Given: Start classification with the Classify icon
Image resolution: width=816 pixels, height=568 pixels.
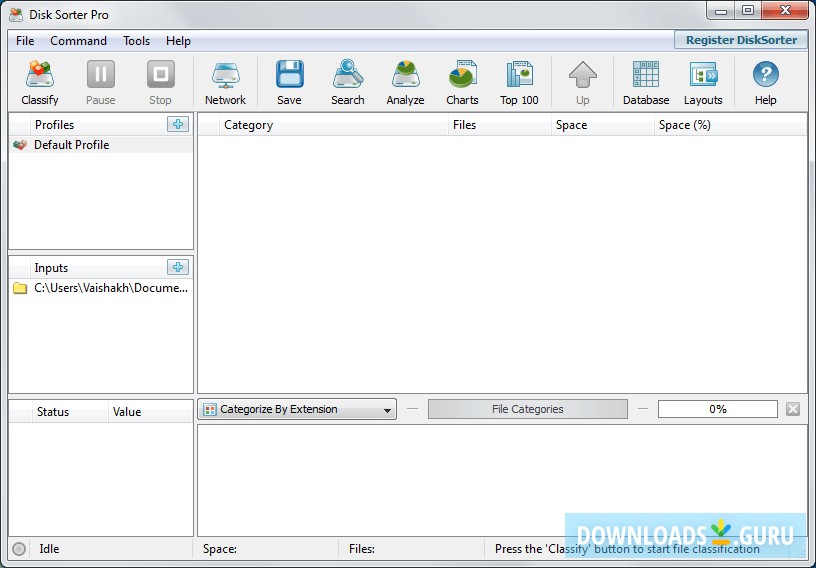Looking at the screenshot, I should point(40,74).
